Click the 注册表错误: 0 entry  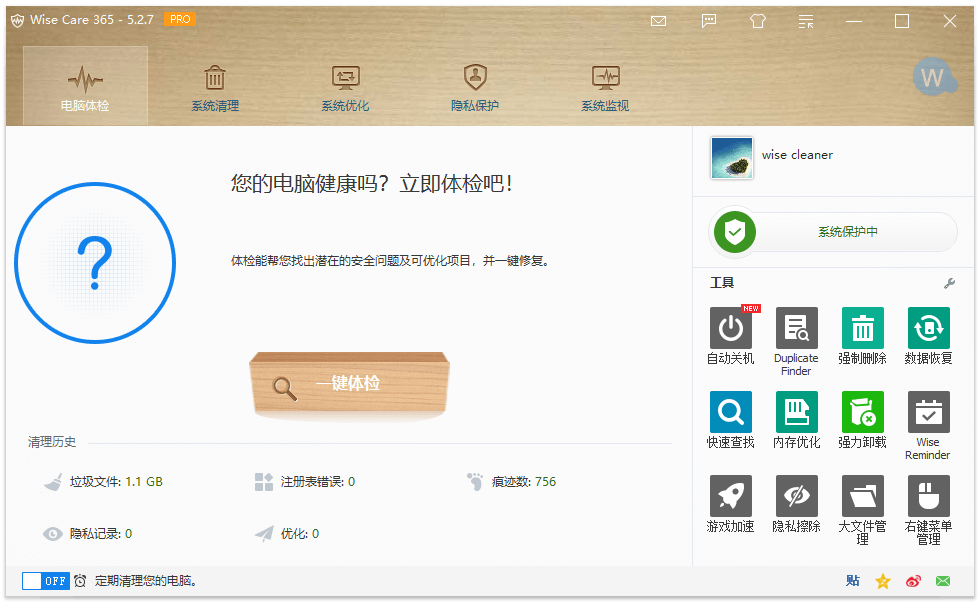306,482
